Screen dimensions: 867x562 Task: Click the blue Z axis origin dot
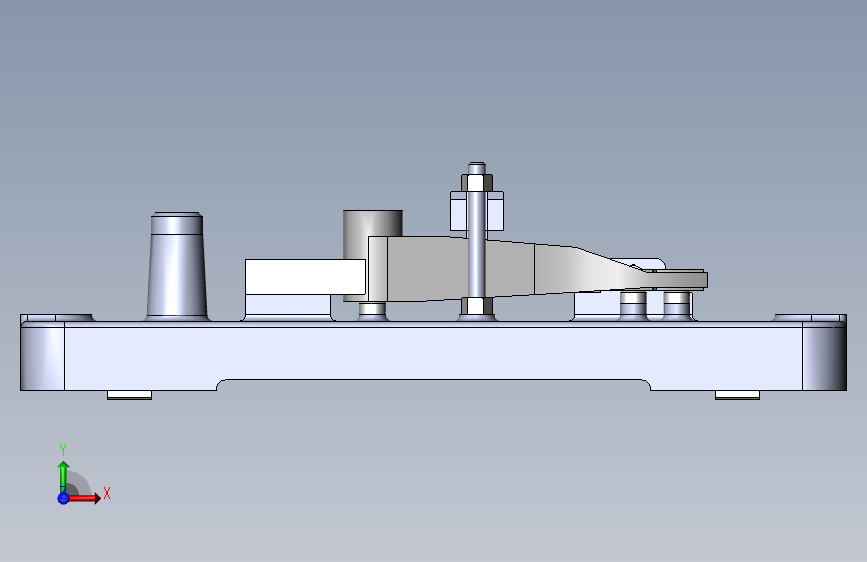(x=63, y=498)
